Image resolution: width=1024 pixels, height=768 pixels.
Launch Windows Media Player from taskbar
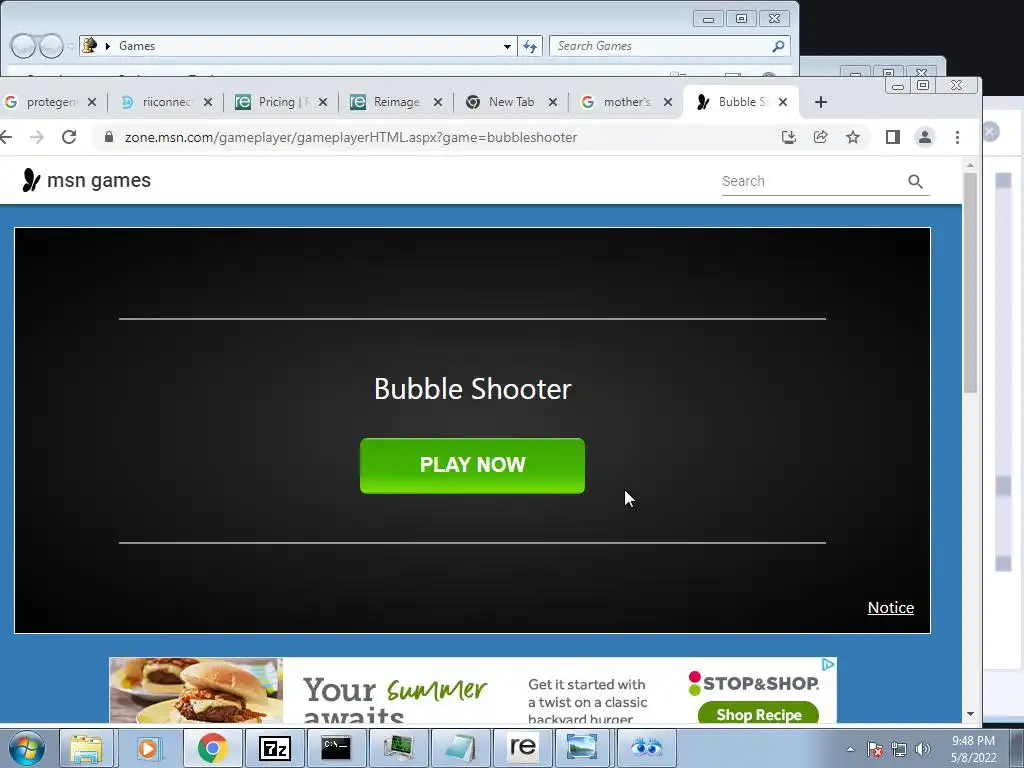pyautogui.click(x=148, y=748)
